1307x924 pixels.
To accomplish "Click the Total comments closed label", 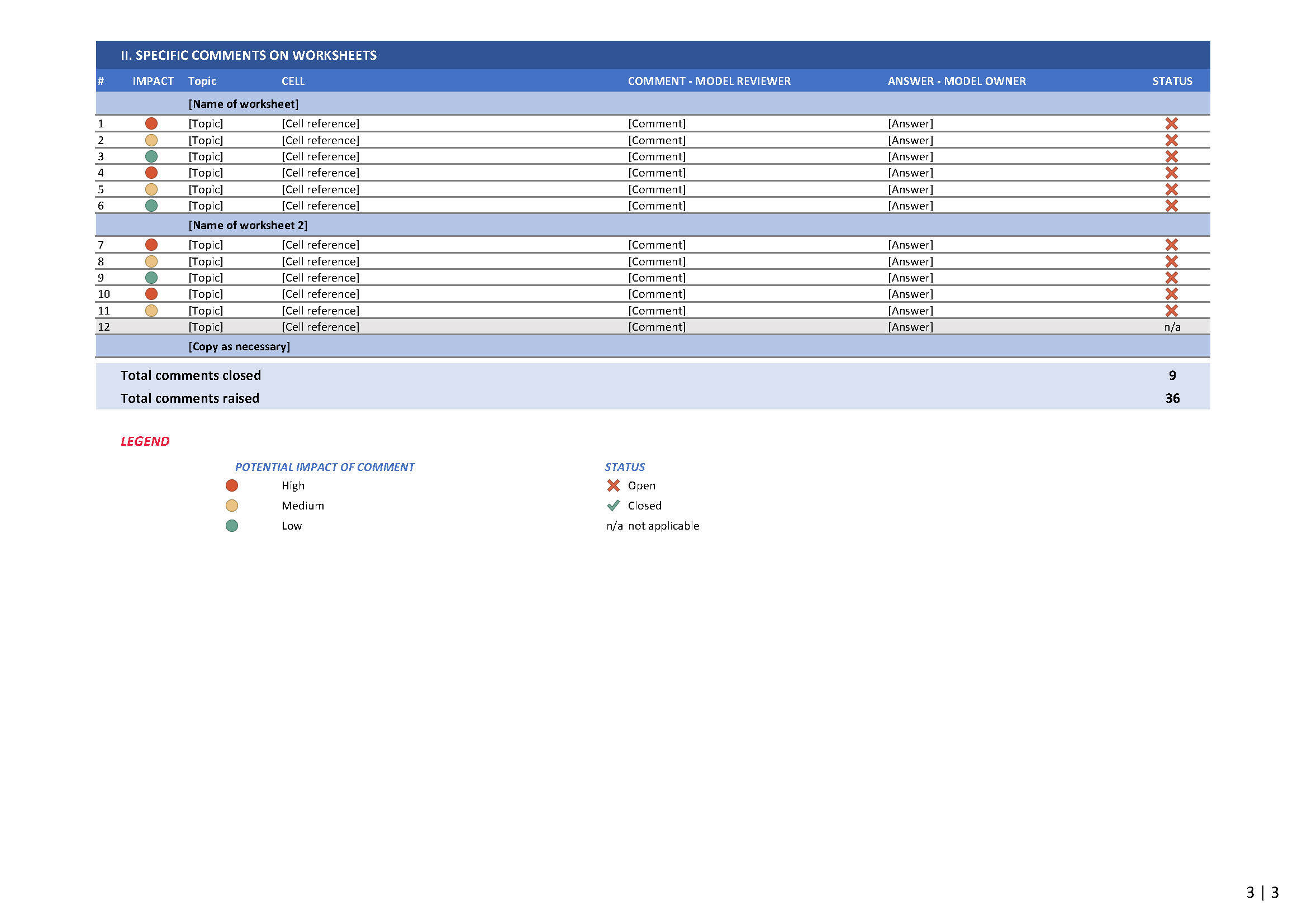I will 191,375.
